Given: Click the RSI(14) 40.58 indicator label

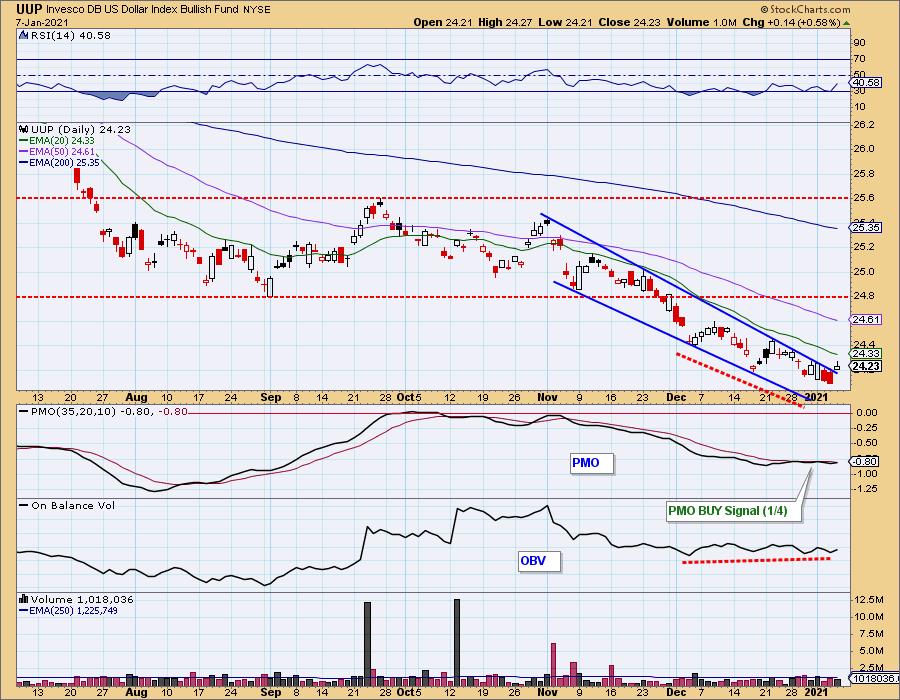Looking at the screenshot, I should click(x=71, y=35).
